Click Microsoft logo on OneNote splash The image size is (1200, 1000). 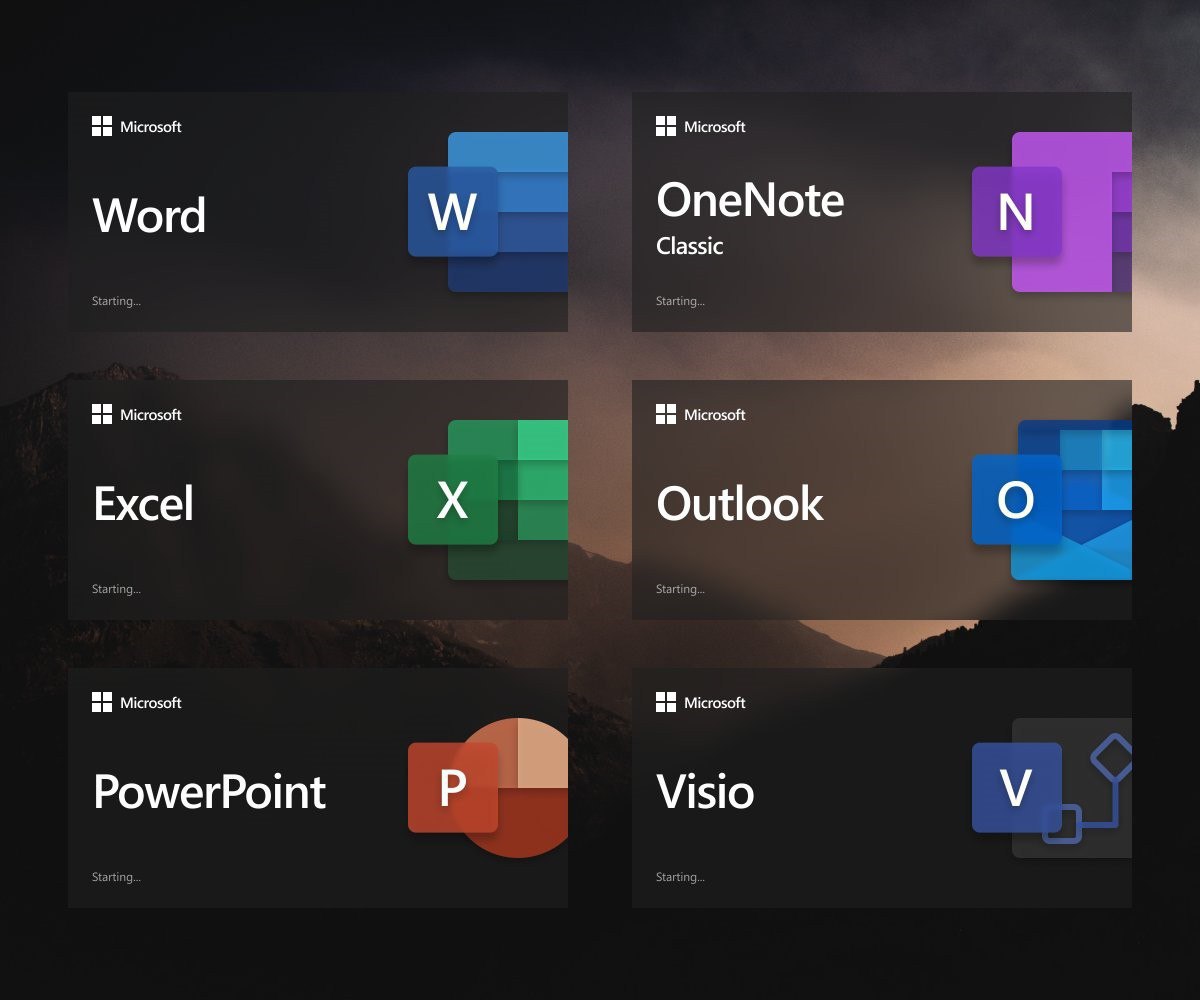(666, 126)
